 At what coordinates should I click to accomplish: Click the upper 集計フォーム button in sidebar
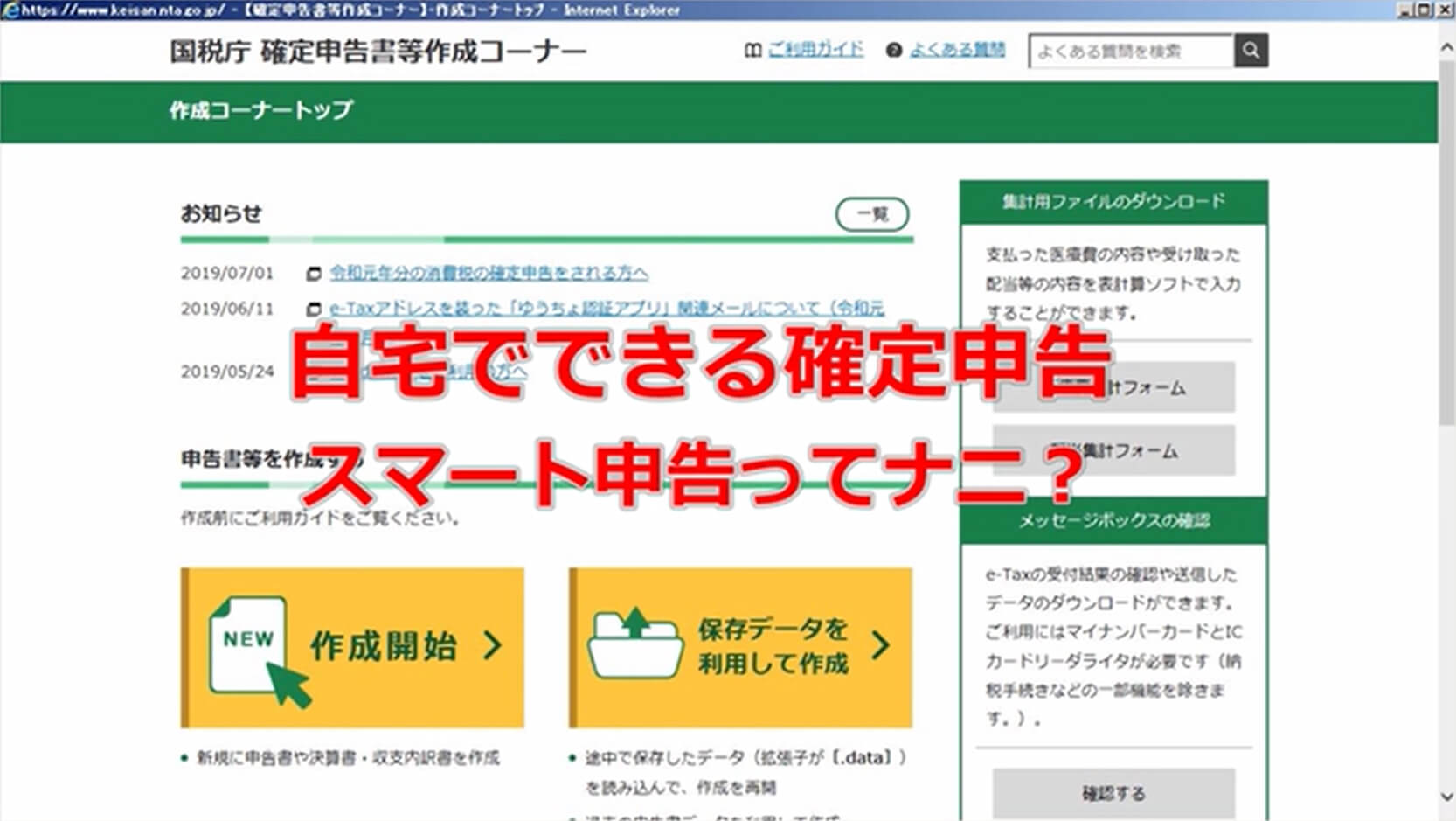(1113, 386)
